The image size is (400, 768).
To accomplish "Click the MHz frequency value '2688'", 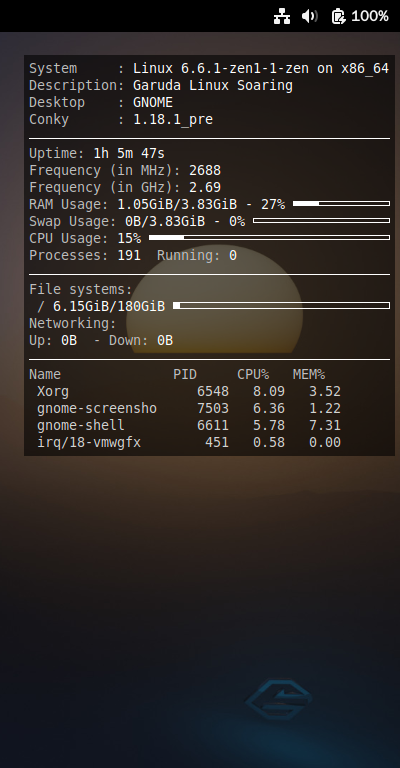I will click(x=205, y=170).
